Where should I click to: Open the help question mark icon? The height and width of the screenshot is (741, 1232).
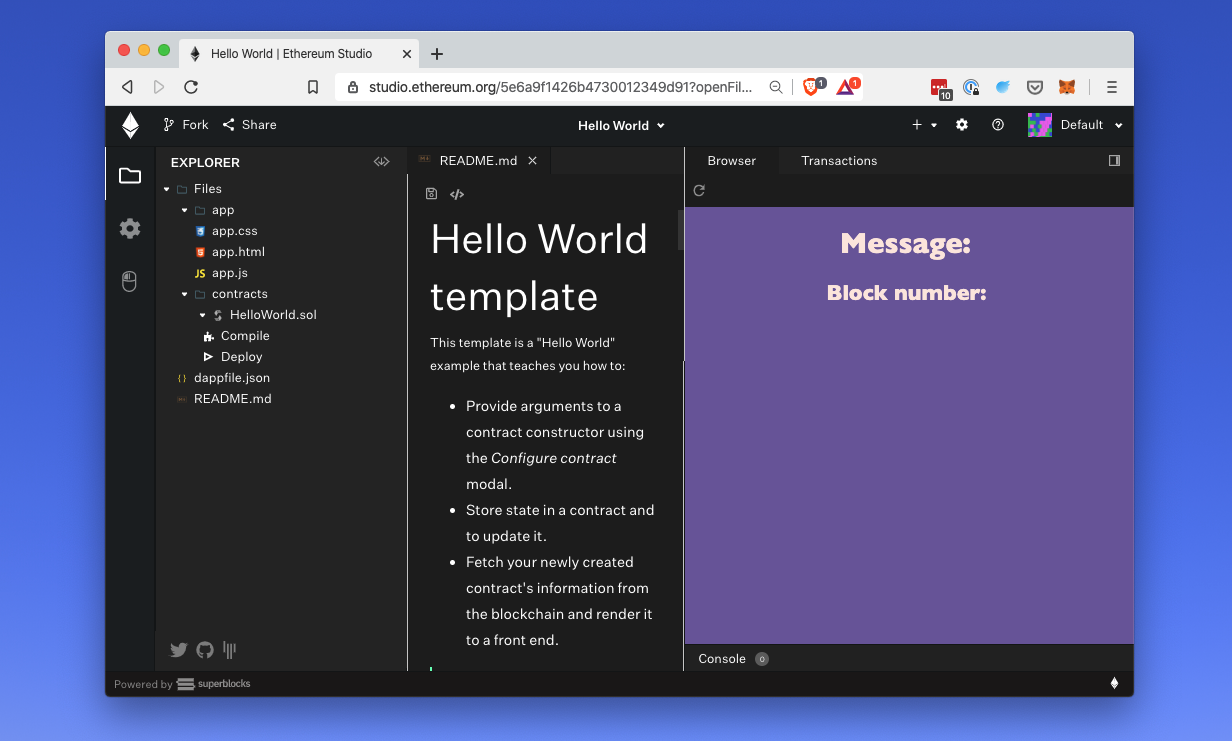click(x=997, y=125)
